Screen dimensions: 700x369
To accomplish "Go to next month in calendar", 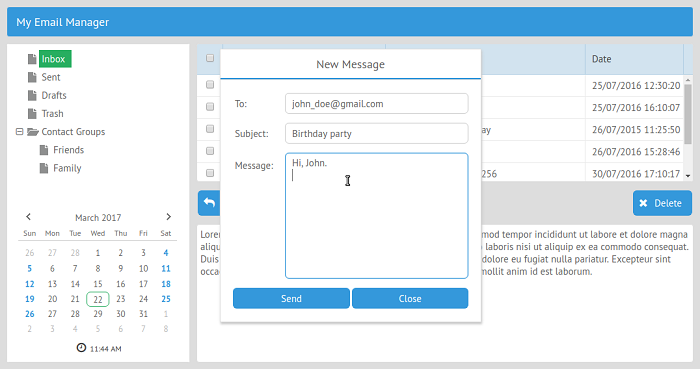I will tap(168, 217).
